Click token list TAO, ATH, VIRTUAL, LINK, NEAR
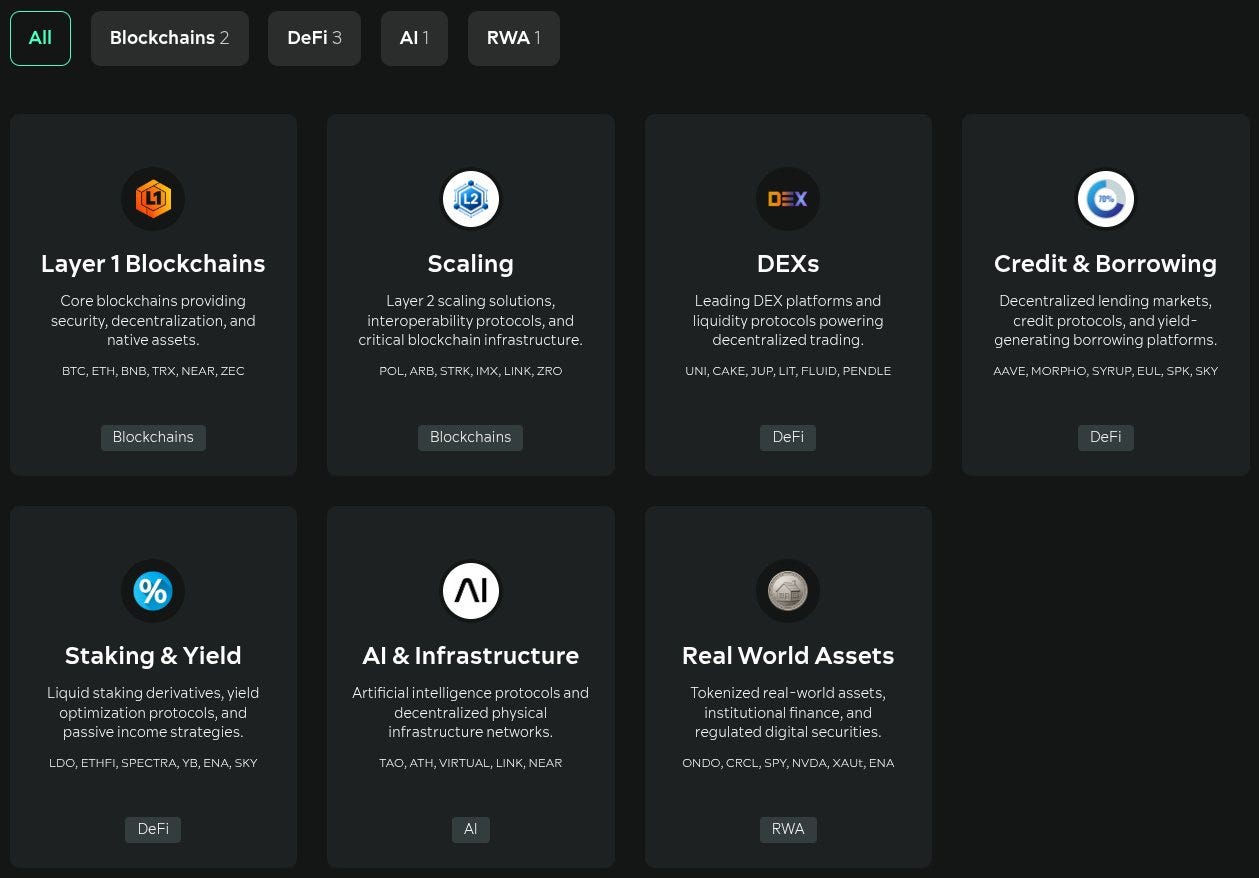 tap(470, 763)
